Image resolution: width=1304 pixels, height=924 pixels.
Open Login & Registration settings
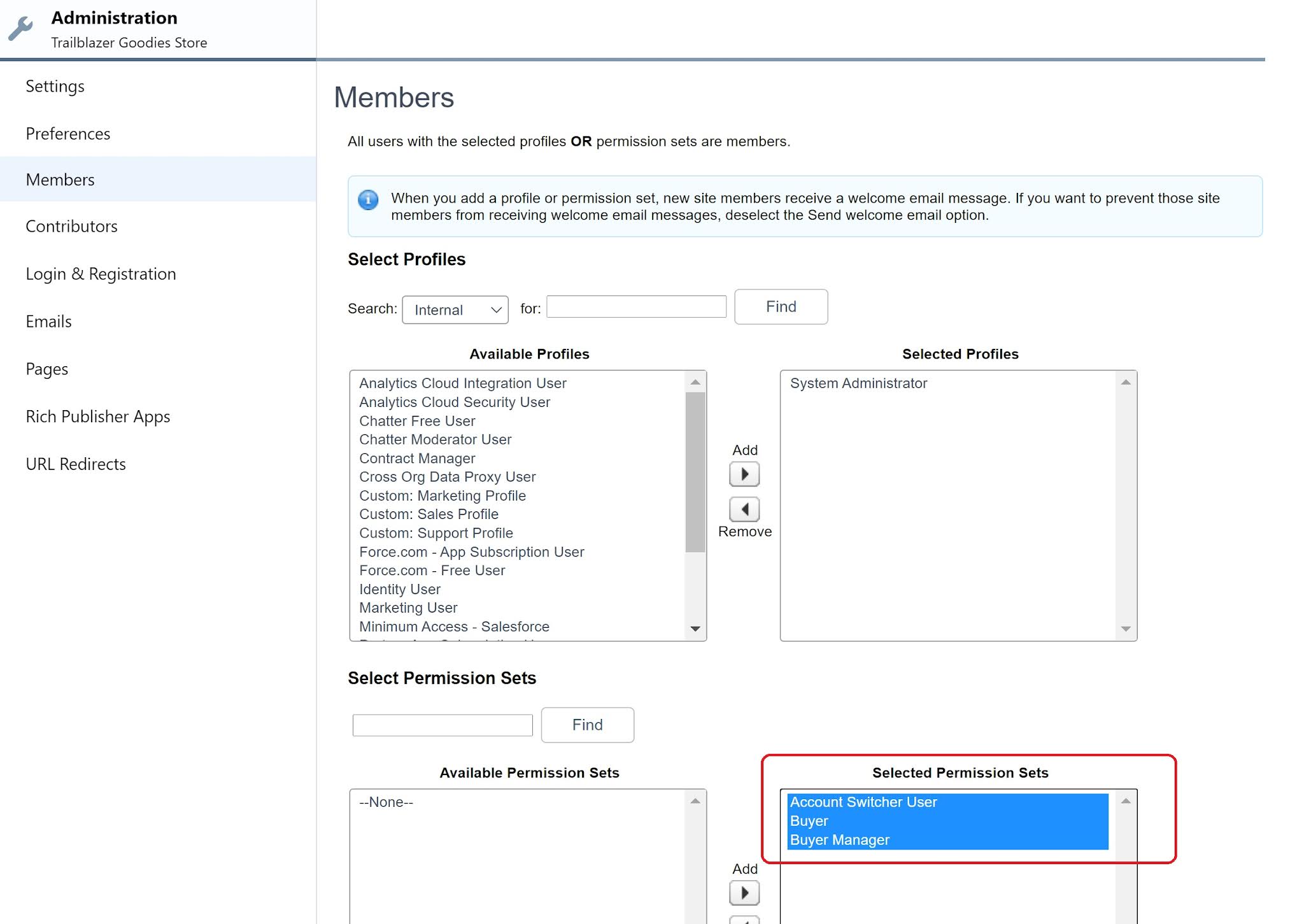click(x=101, y=274)
